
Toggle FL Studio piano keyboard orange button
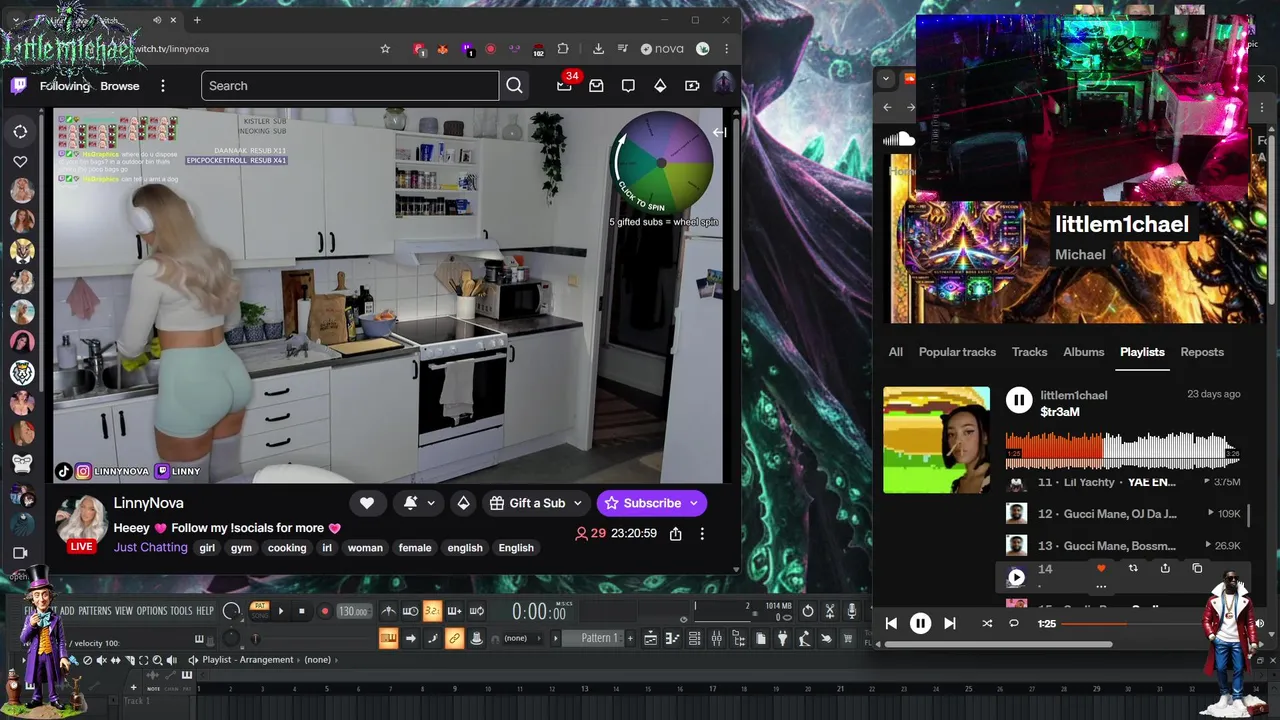pos(388,638)
